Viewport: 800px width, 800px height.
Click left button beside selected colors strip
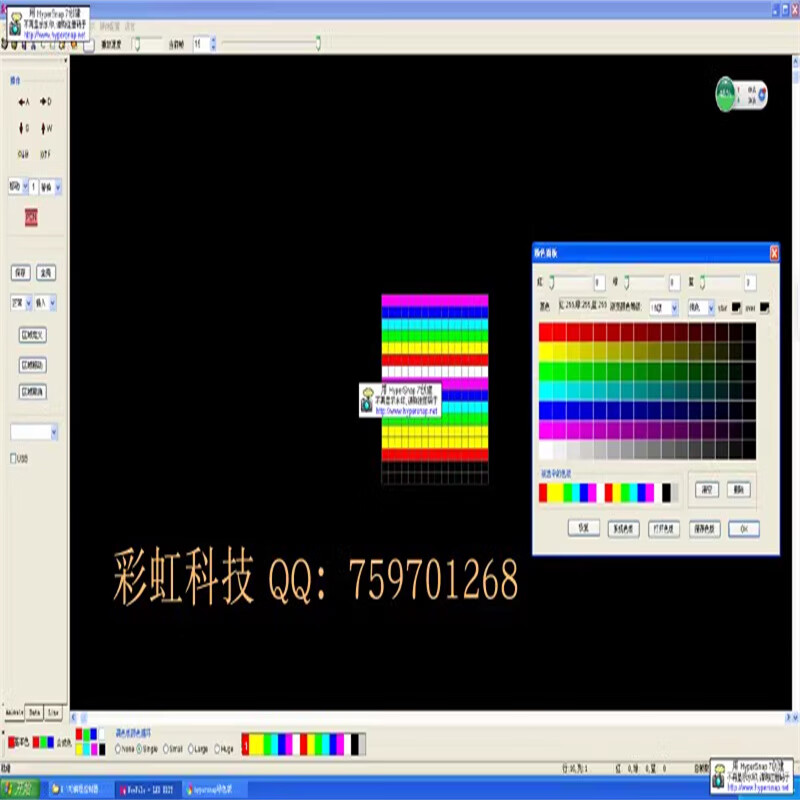(707, 490)
